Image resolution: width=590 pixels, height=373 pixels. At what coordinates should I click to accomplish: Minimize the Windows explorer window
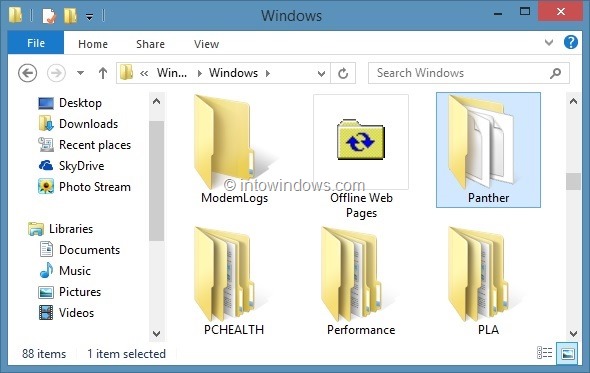(x=498, y=14)
